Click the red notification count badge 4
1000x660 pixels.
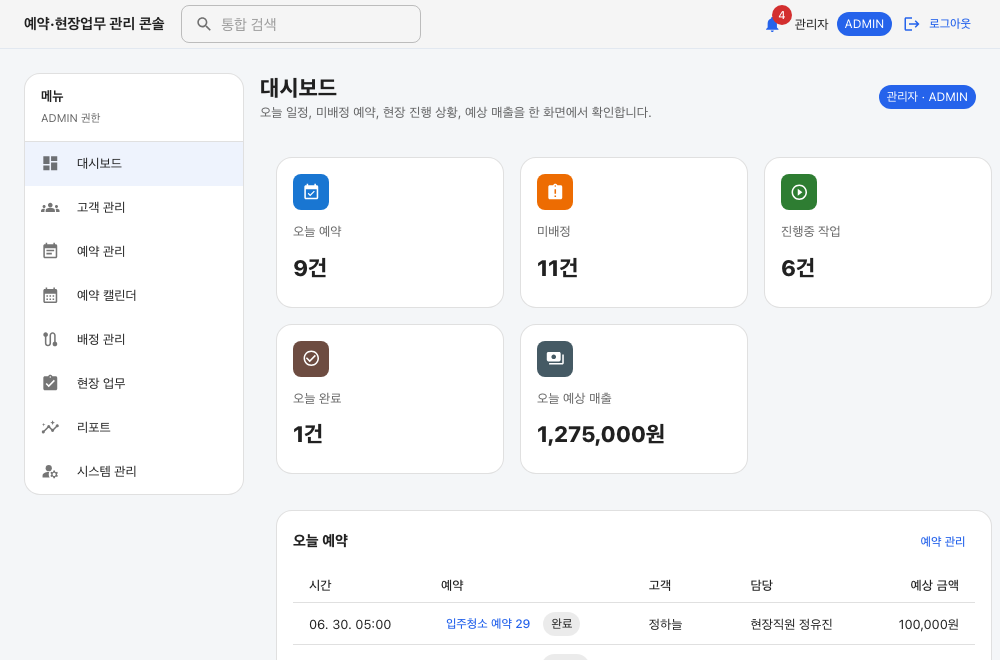(781, 15)
